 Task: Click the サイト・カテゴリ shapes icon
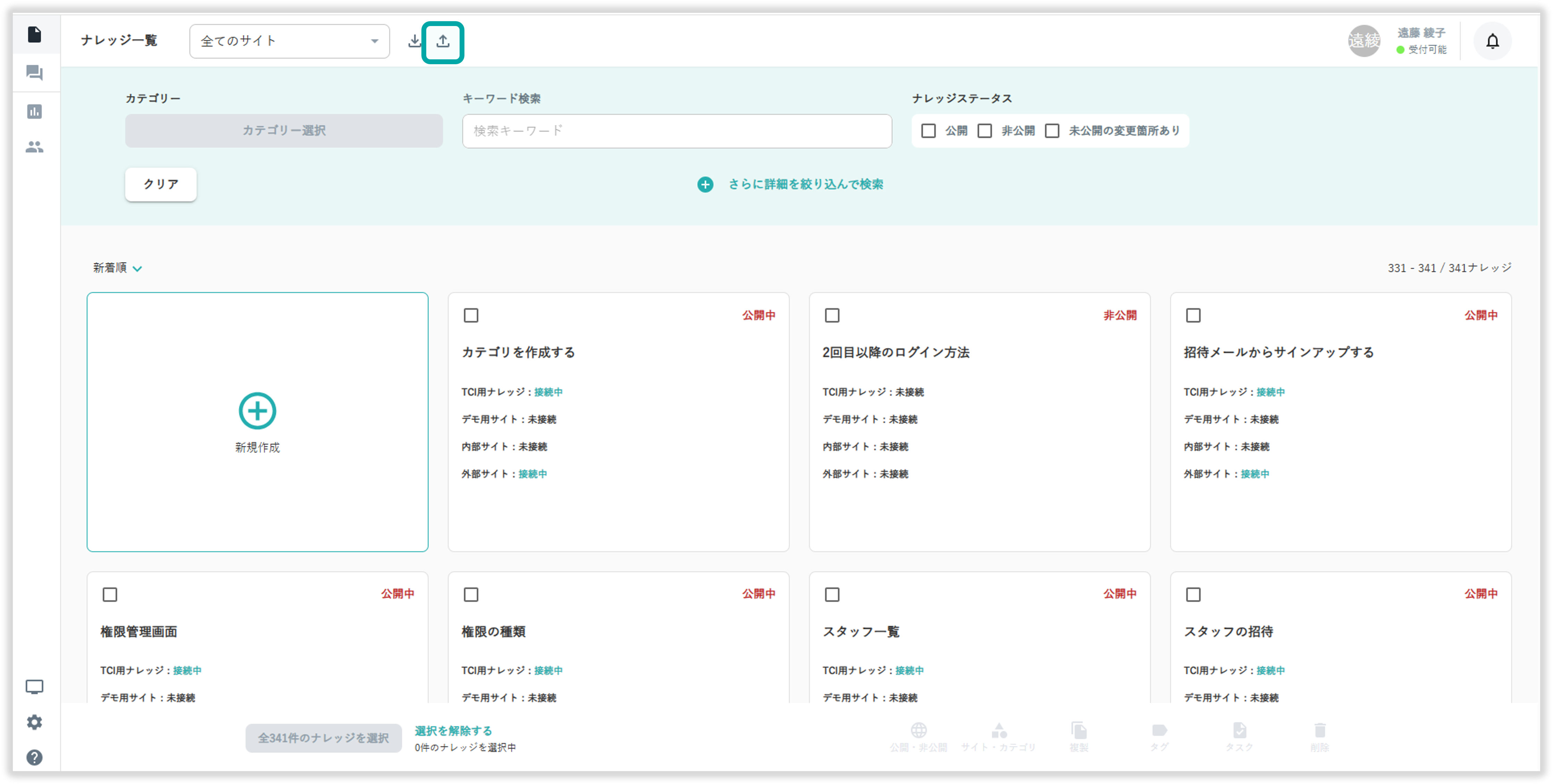pos(998,730)
